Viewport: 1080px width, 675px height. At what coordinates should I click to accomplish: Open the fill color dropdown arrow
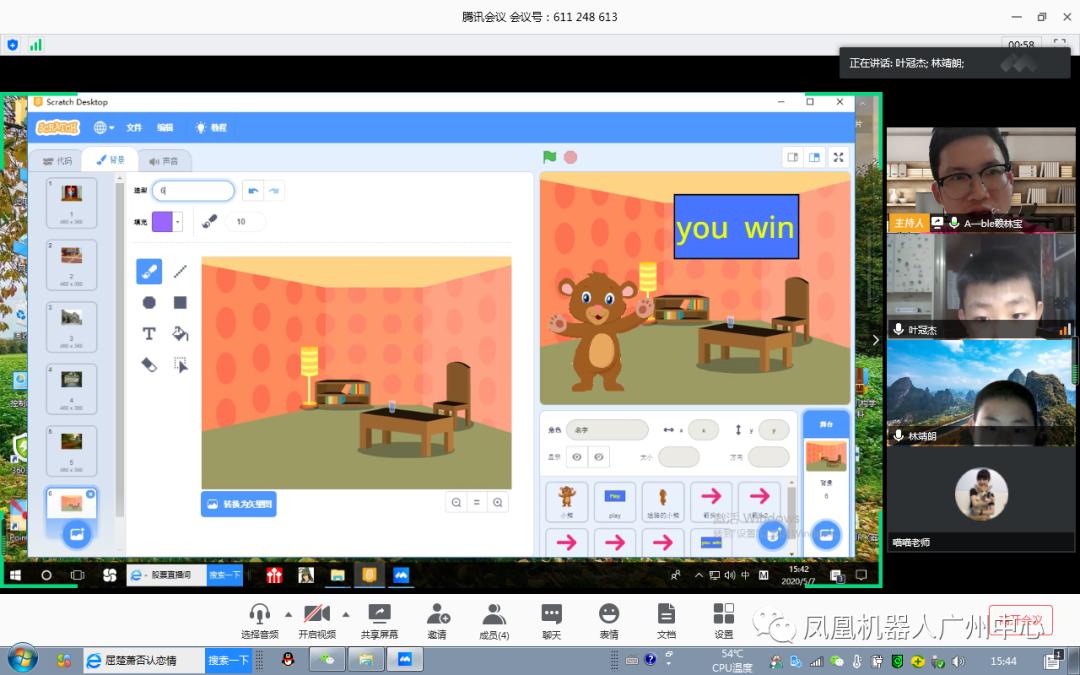178,222
